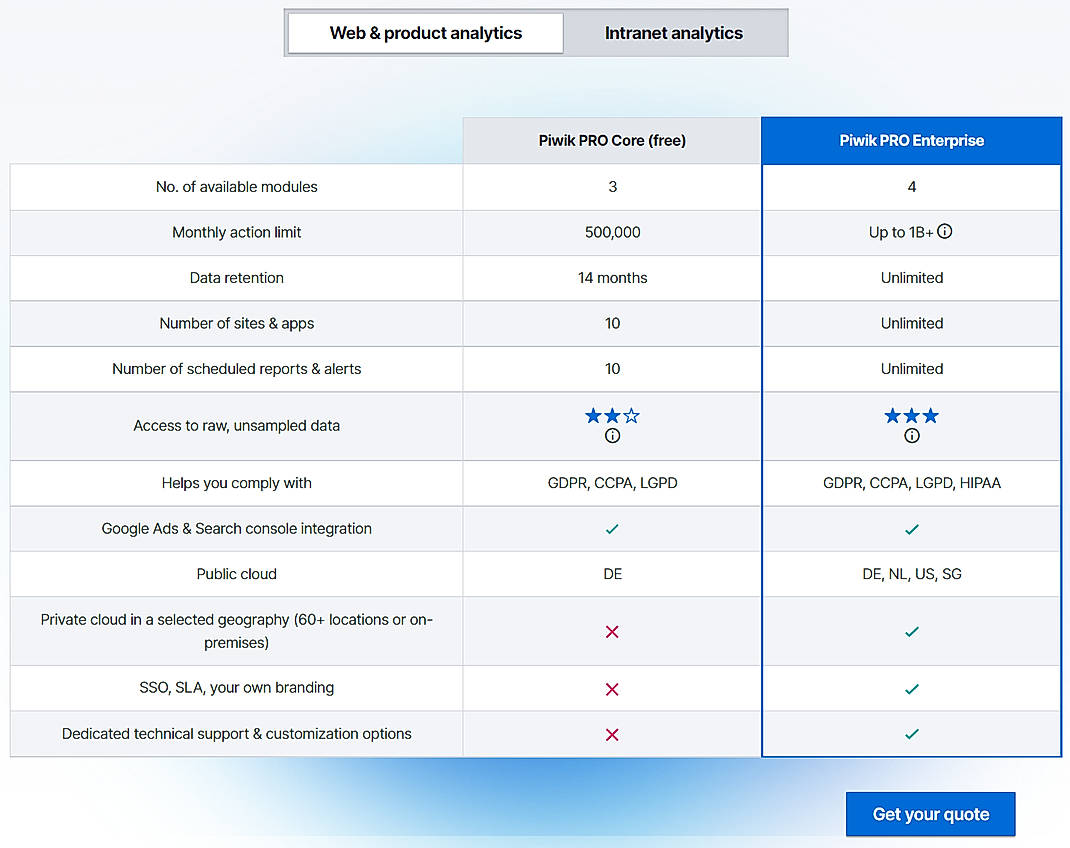Click the red X for Private cloud Core
Viewport: 1070px width, 848px height.
[612, 631]
